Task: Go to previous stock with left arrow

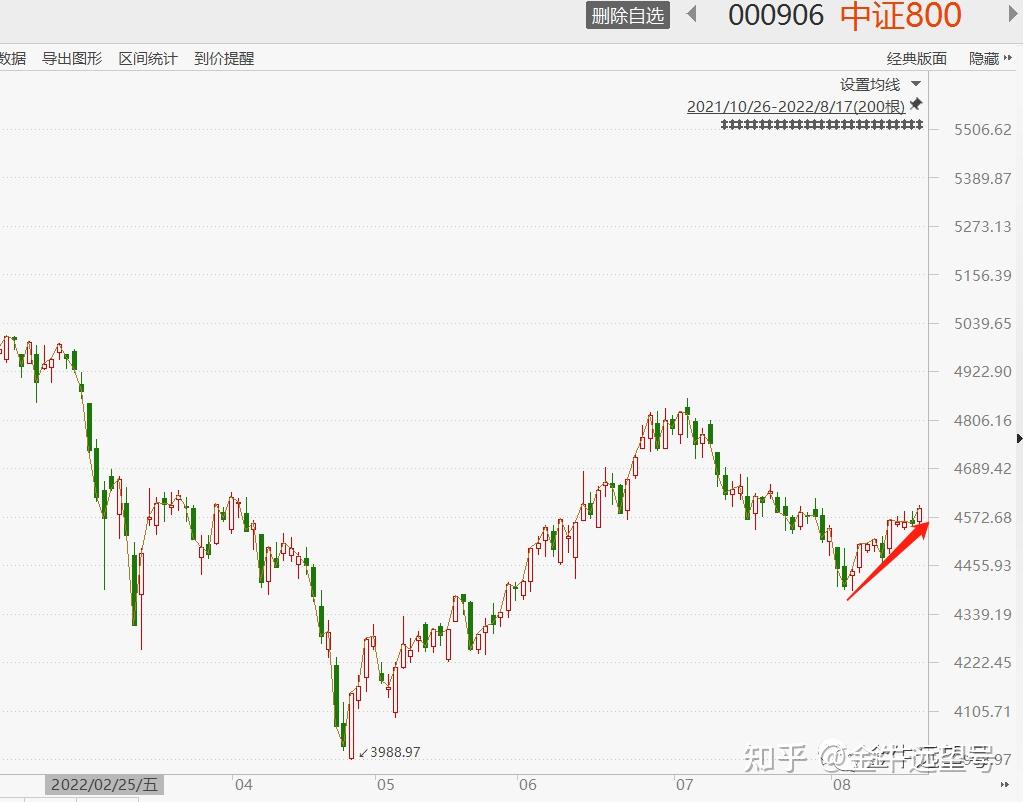Action: (692, 14)
